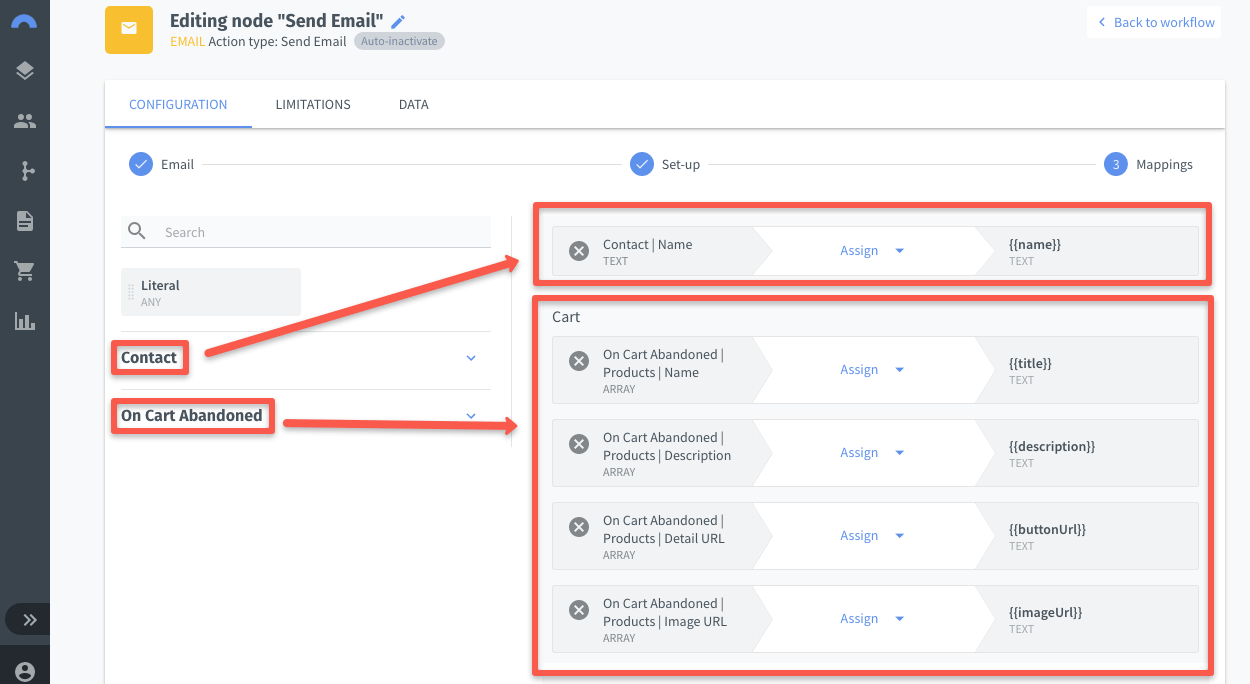Expand the Contact section chevron

click(472, 358)
